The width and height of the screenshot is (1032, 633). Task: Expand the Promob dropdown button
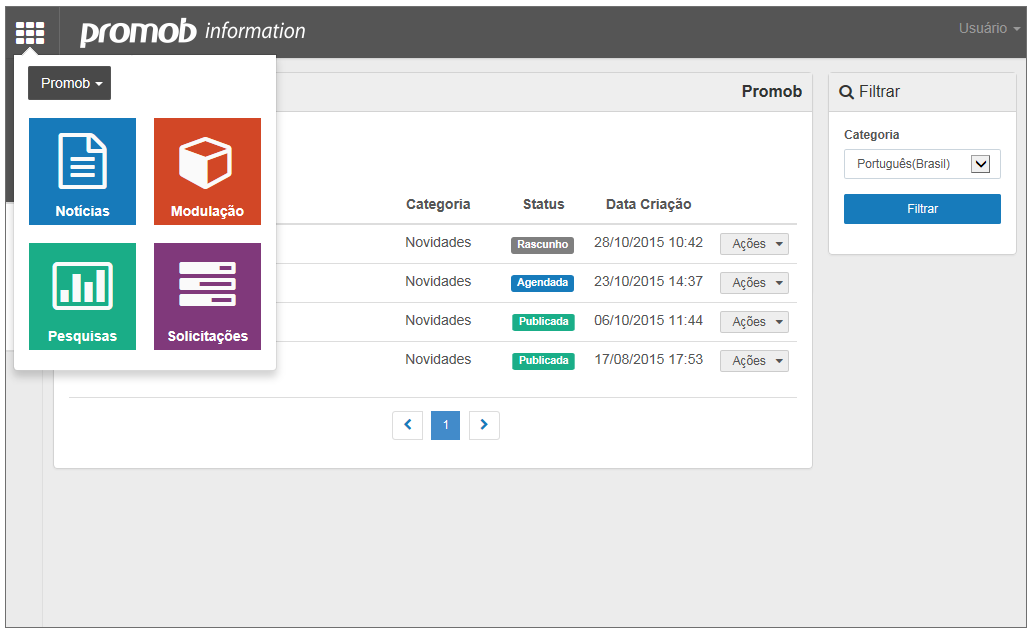(x=69, y=83)
